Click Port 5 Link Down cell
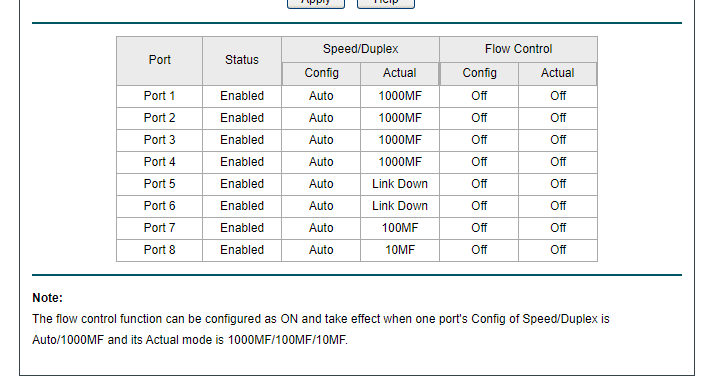Screen dimensions: 717x390 (x=400, y=184)
